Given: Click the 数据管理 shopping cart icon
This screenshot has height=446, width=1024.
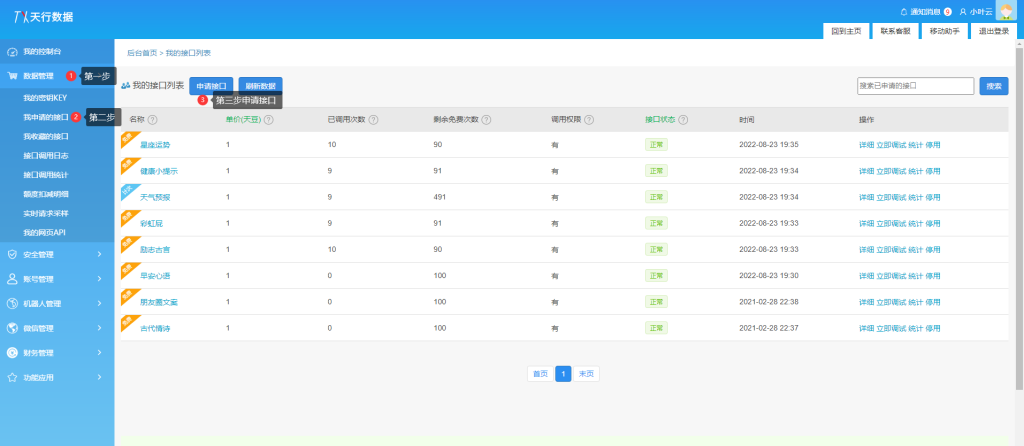Looking at the screenshot, I should point(12,76).
